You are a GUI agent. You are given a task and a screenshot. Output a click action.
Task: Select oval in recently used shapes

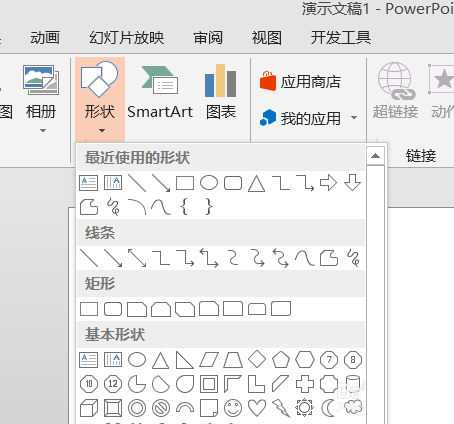coord(209,183)
